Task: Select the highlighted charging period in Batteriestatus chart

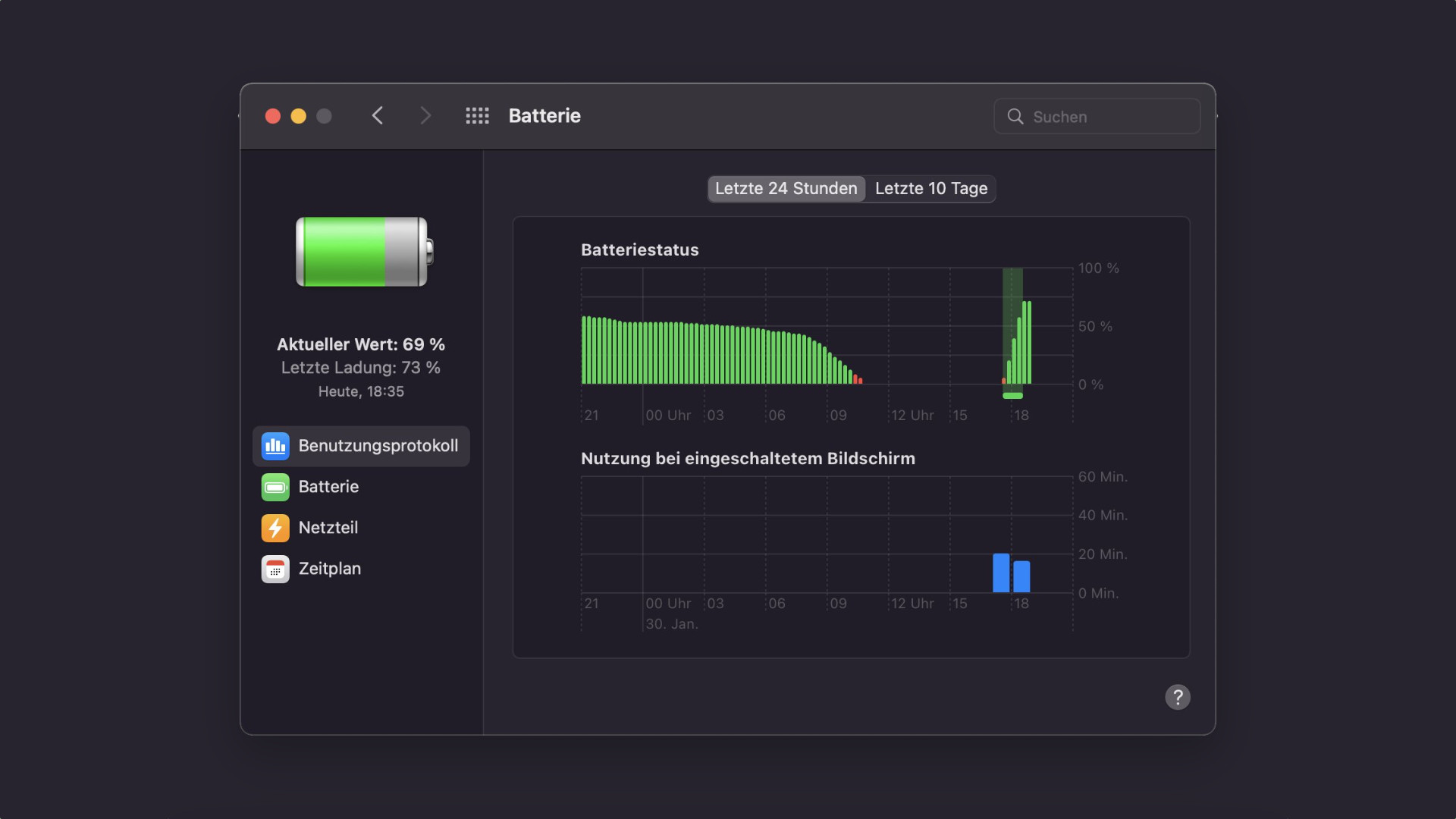Action: pyautogui.click(x=1012, y=326)
